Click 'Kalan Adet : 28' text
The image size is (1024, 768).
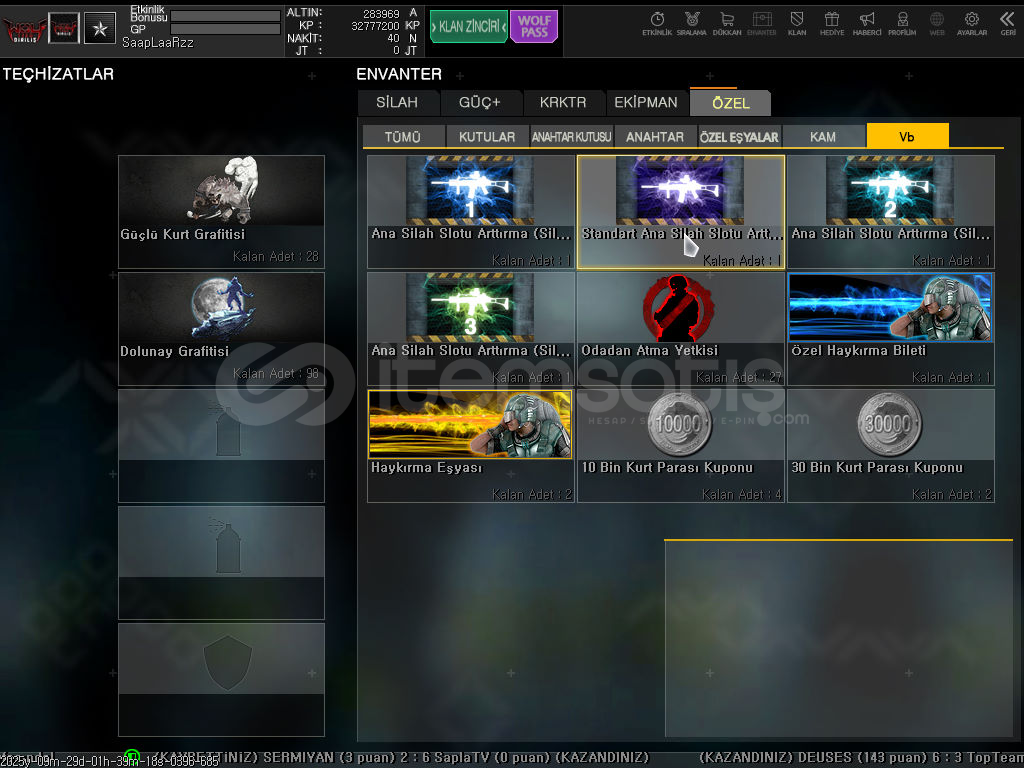coord(276,257)
